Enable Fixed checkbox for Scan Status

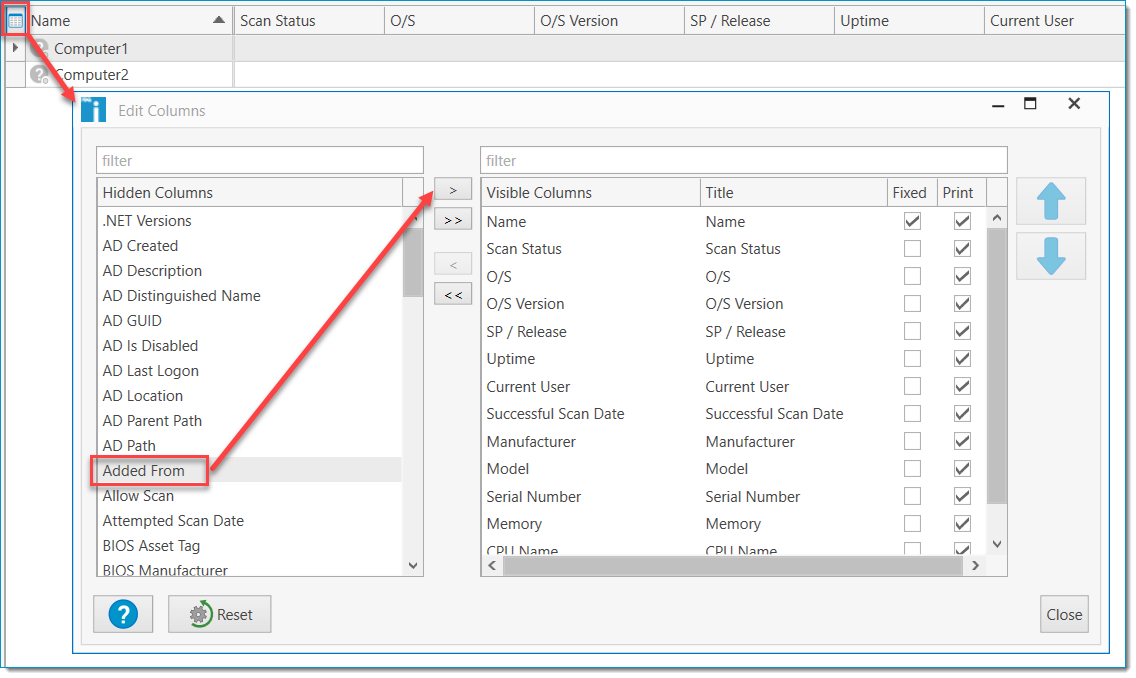[x=912, y=248]
